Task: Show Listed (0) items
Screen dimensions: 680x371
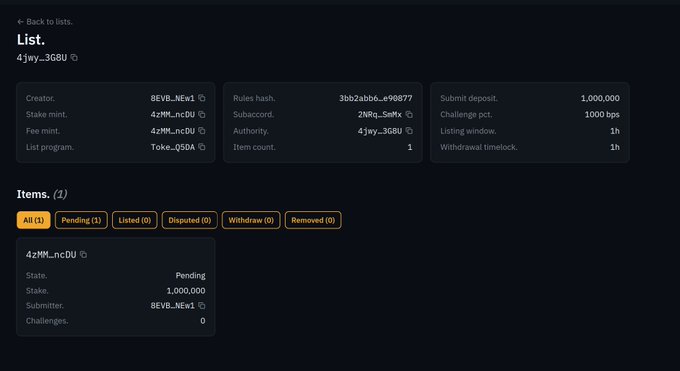Action: [x=134, y=220]
